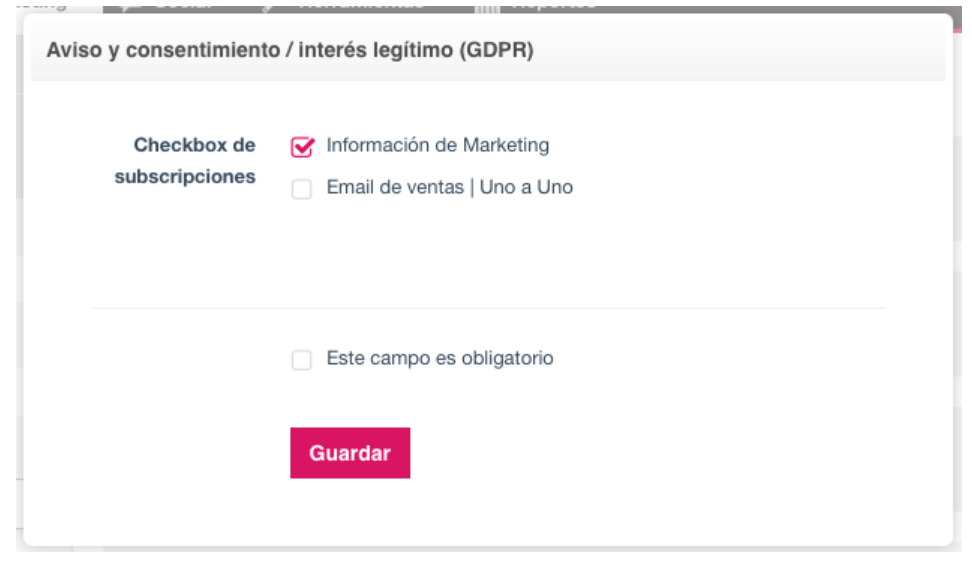
Task: Save the settings with the Guardar button
Action: tap(350, 452)
